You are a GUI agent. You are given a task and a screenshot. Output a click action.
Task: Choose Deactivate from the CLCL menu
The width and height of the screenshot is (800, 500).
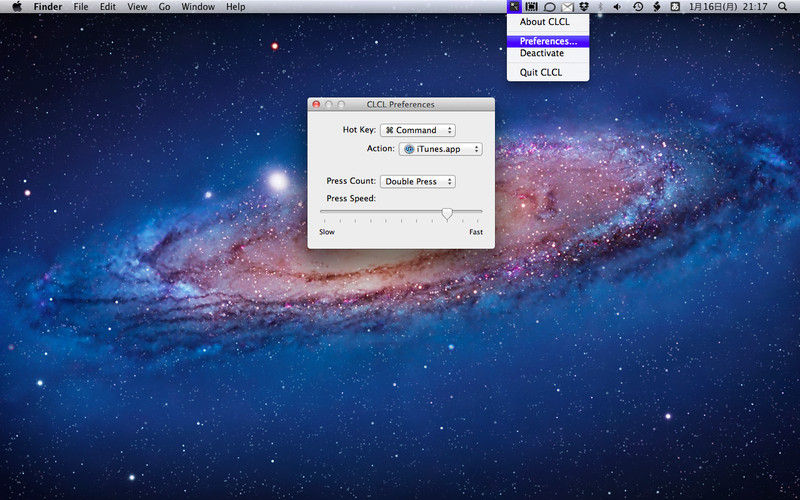coord(542,54)
